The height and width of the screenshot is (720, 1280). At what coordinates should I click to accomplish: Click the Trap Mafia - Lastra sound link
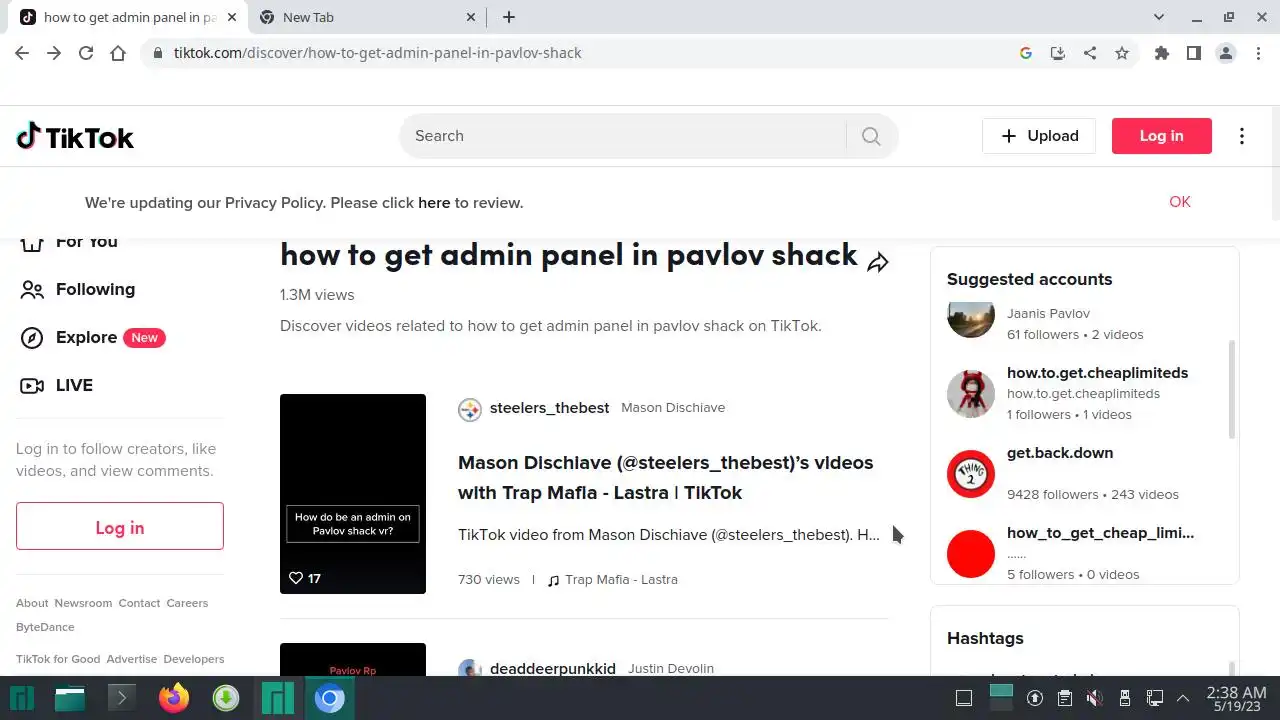coord(621,580)
